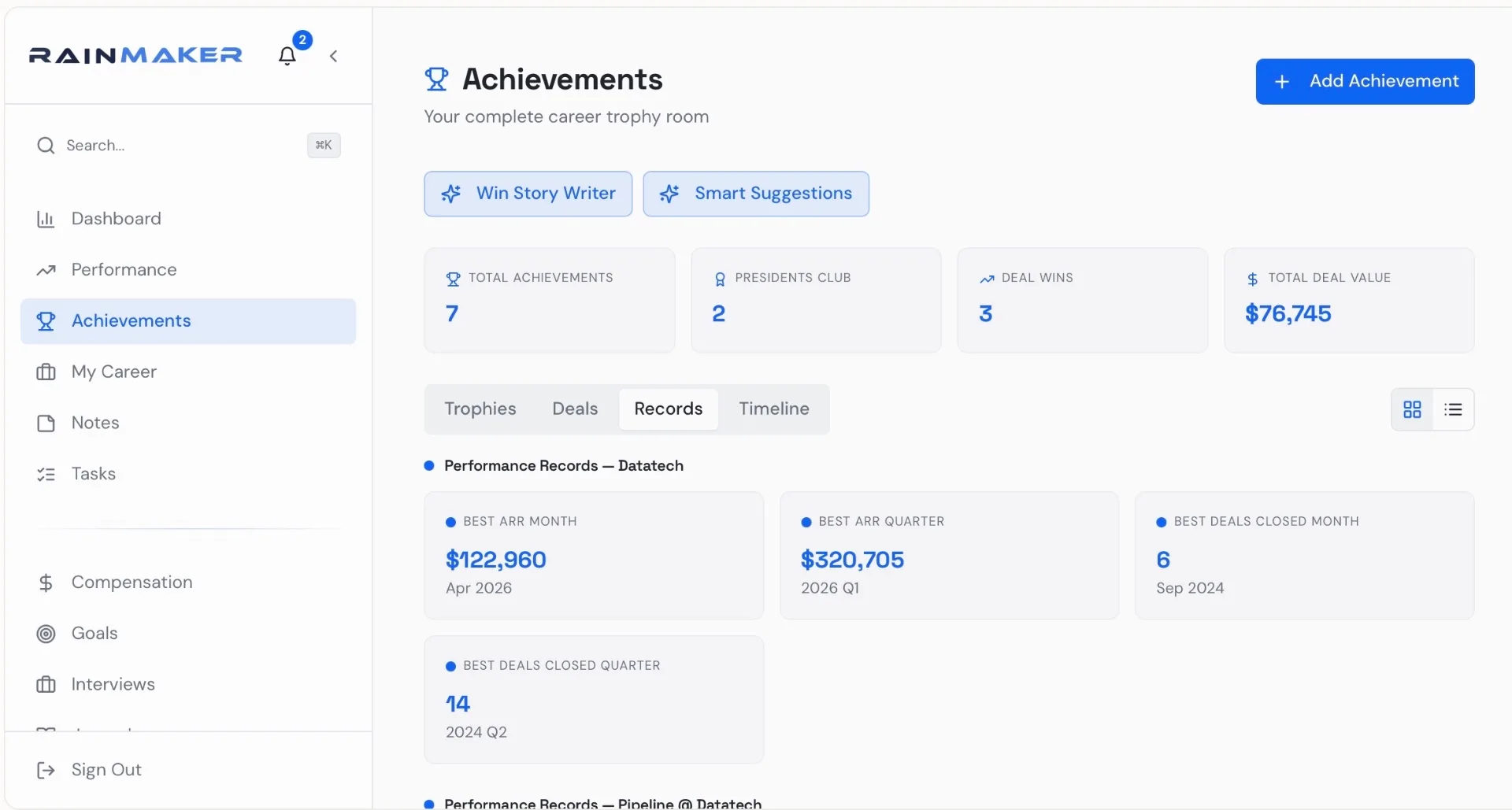1512x810 pixels.
Task: Navigate to My Career
Action: click(x=188, y=372)
